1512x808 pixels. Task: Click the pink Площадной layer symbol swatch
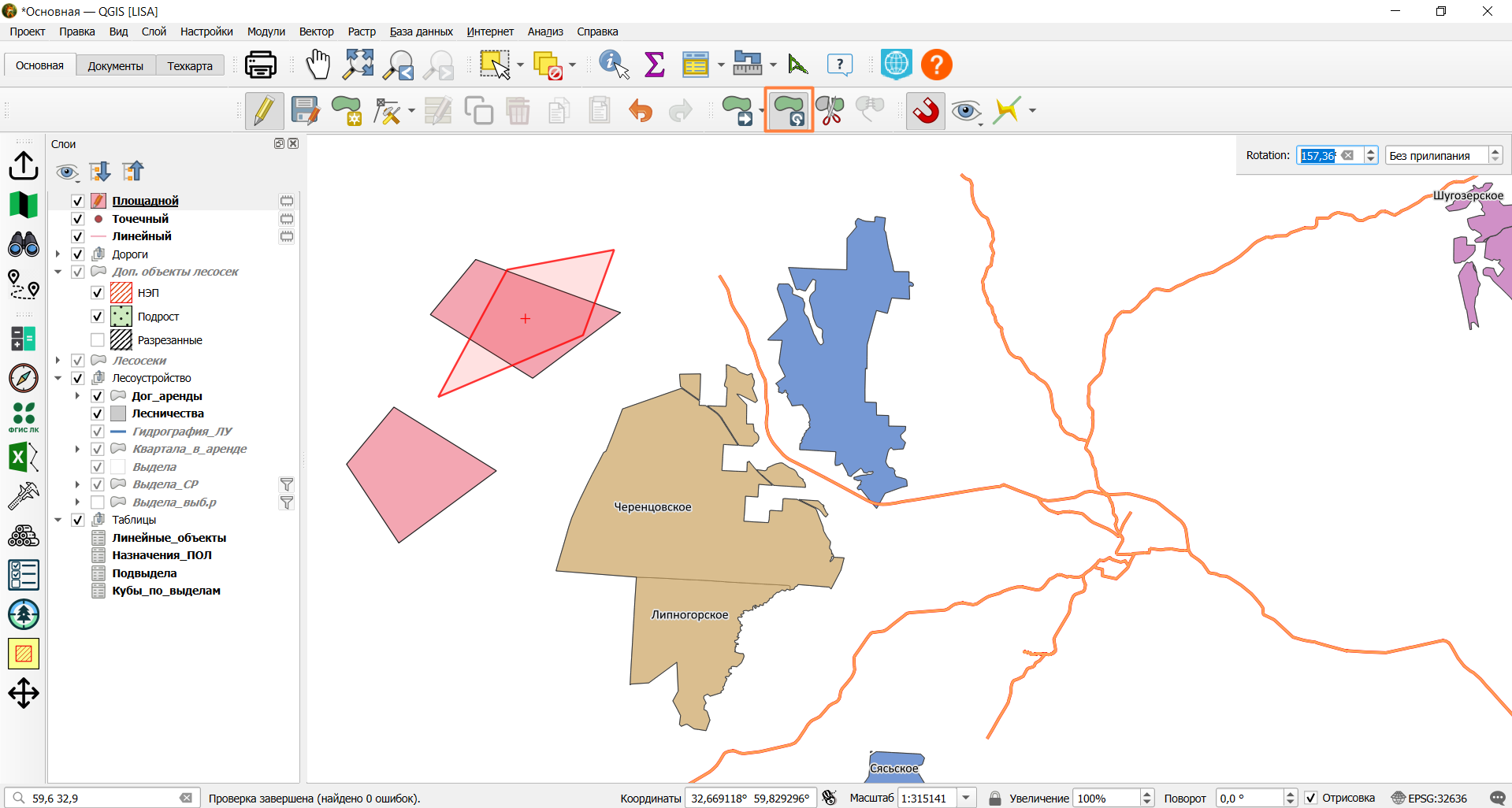[x=98, y=201]
